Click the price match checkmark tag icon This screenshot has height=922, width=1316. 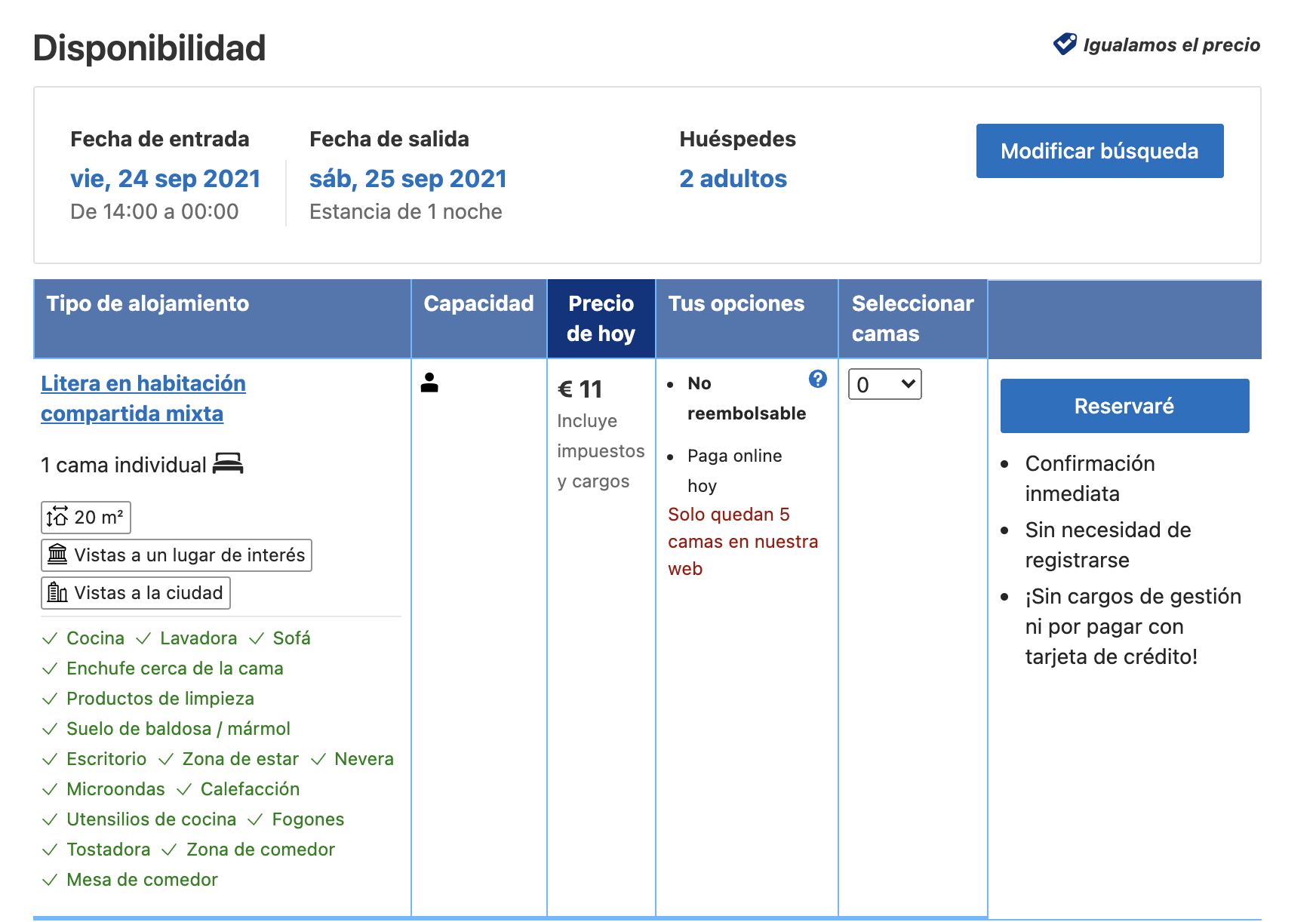1065,45
